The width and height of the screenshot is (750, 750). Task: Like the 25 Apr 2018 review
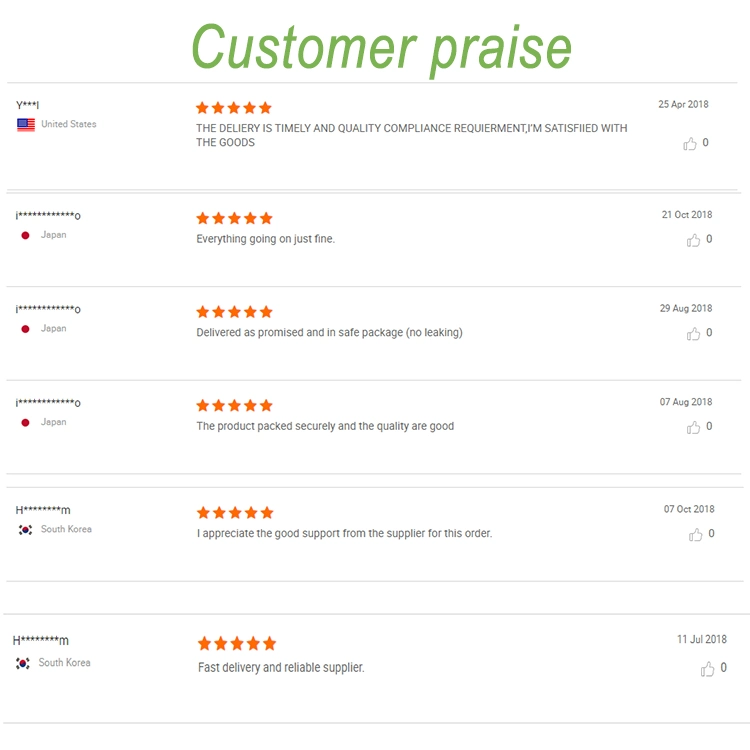(x=690, y=144)
